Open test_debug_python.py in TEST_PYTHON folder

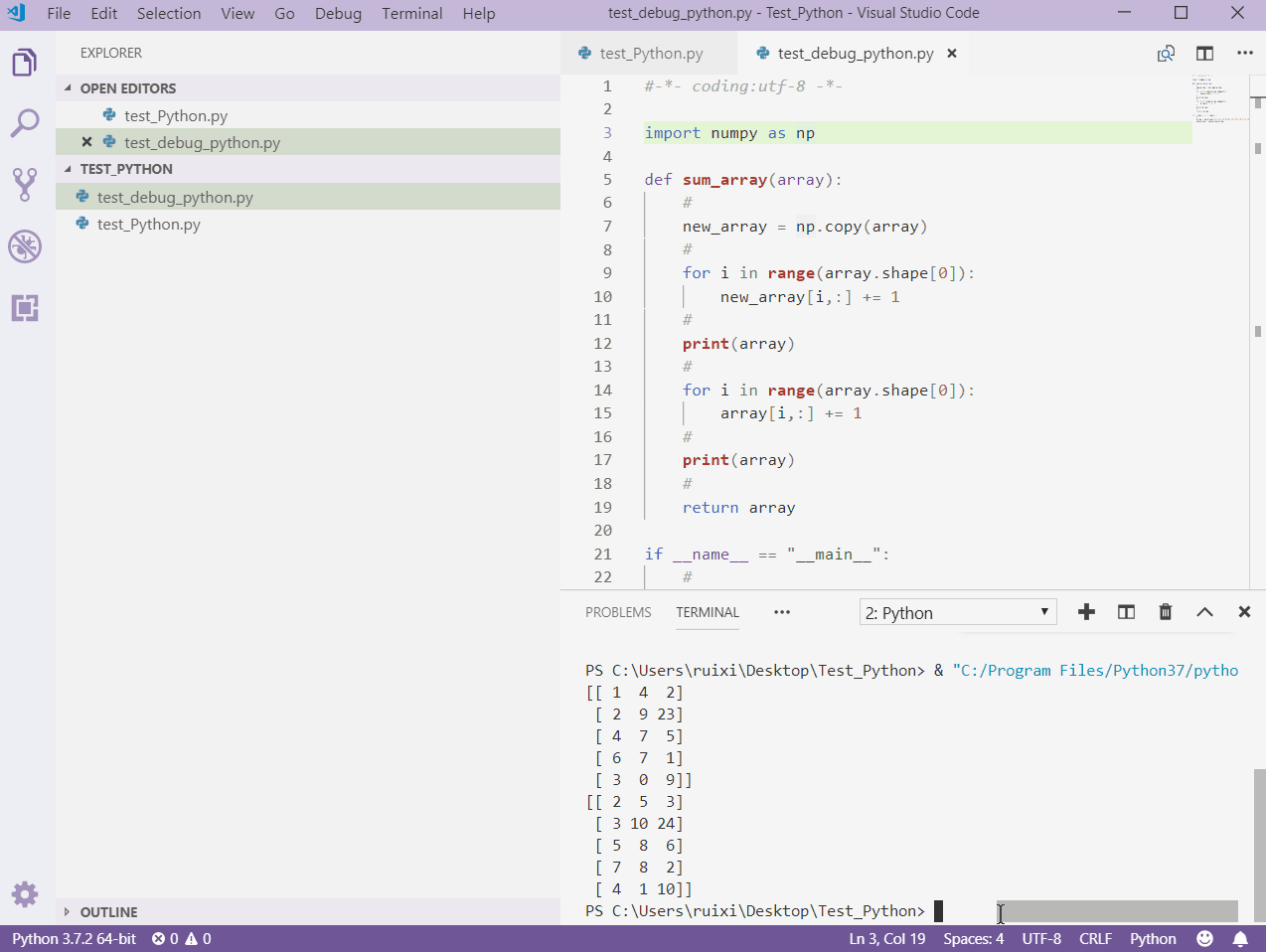(308, 197)
